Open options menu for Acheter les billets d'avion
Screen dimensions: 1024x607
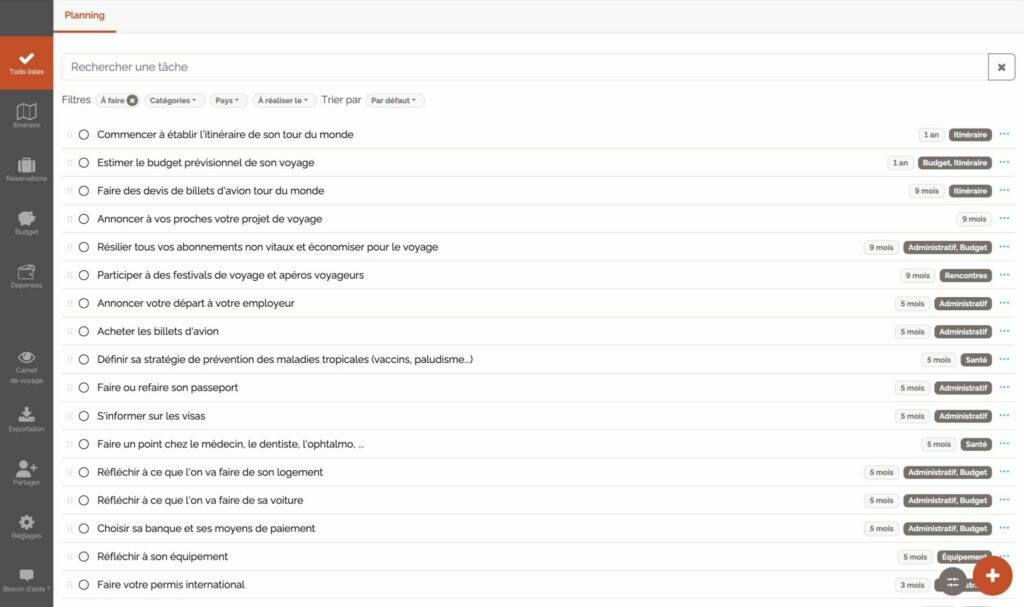coord(1004,331)
